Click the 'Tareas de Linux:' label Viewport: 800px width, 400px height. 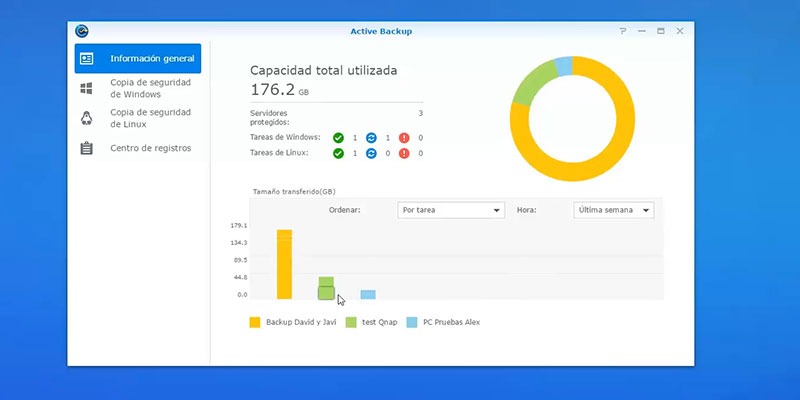click(x=279, y=153)
